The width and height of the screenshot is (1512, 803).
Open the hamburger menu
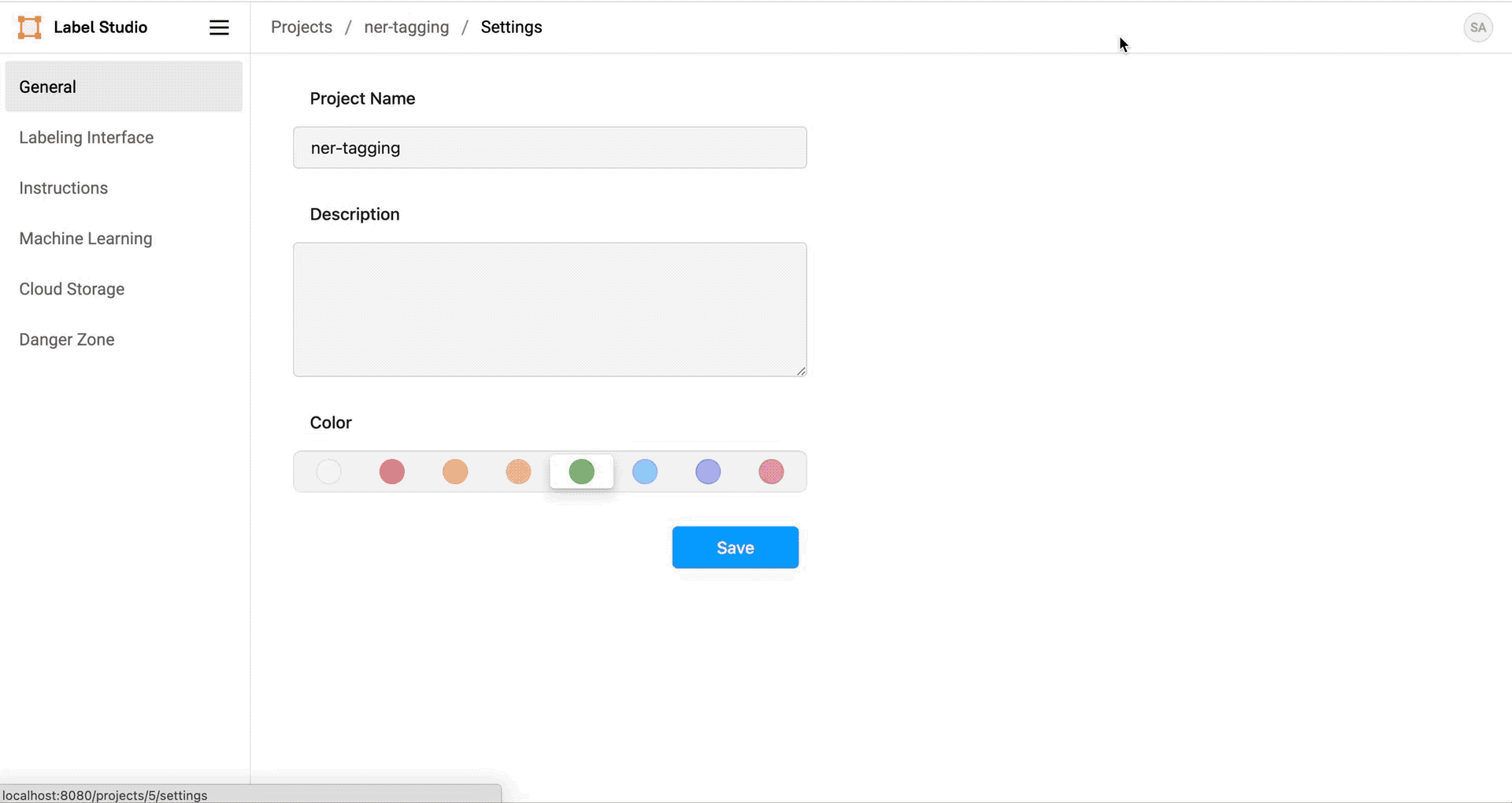pos(219,27)
